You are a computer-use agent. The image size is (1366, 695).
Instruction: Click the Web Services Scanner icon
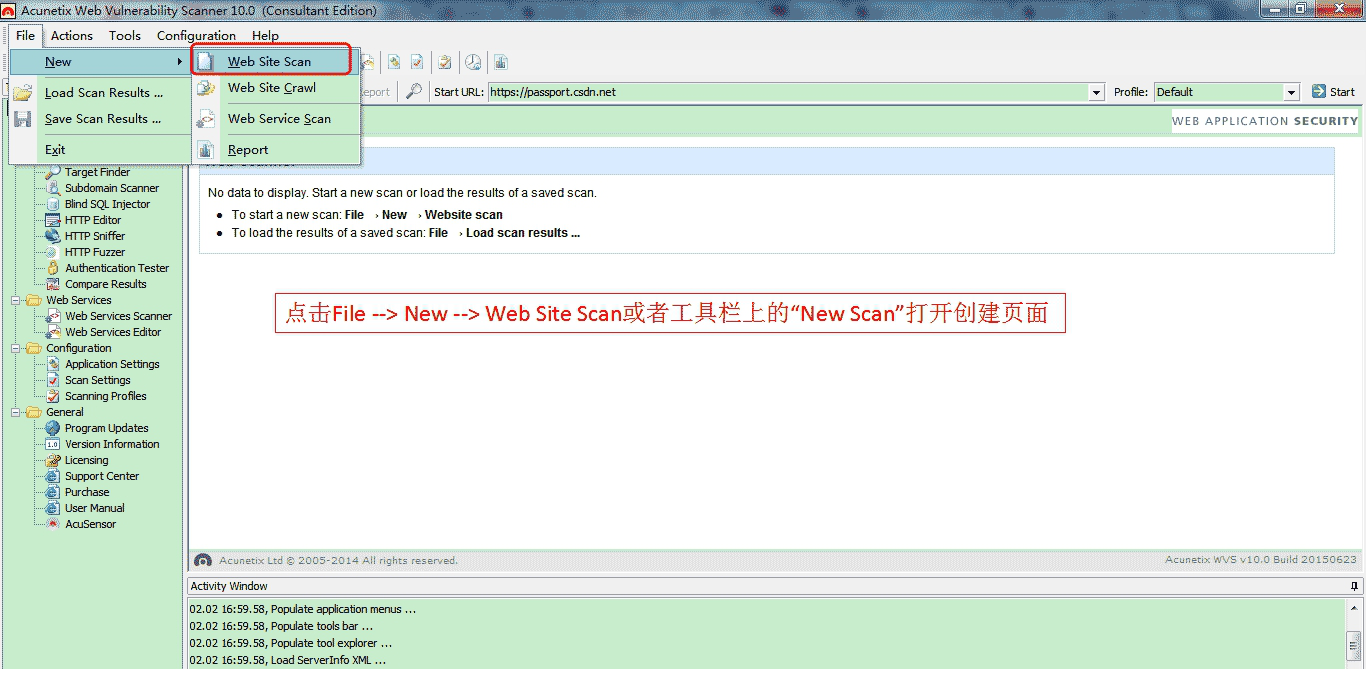(x=52, y=316)
